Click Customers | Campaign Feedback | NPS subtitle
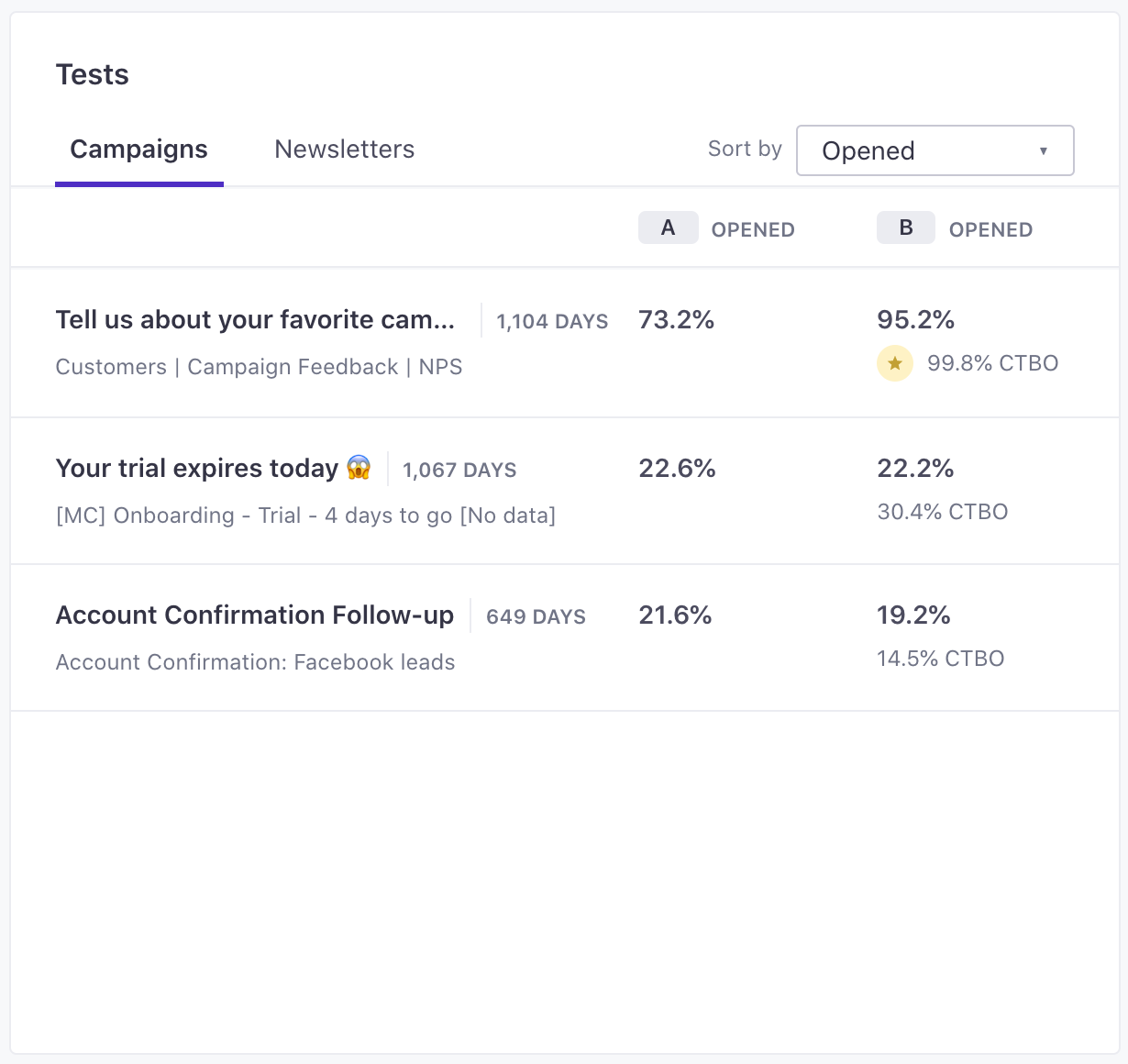1128x1064 pixels. 259,367
